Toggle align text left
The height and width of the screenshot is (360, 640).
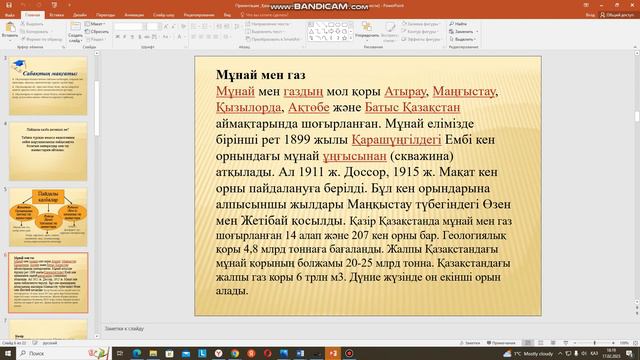tap(194, 37)
